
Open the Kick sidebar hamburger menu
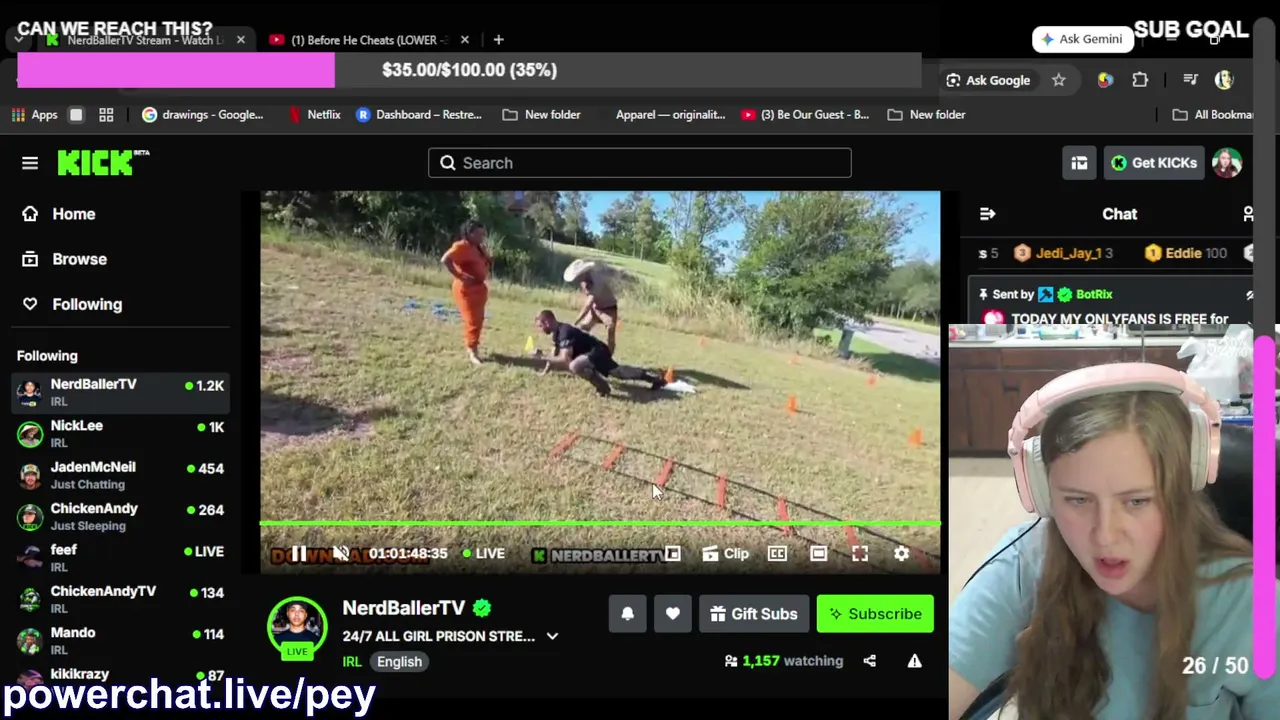click(30, 163)
